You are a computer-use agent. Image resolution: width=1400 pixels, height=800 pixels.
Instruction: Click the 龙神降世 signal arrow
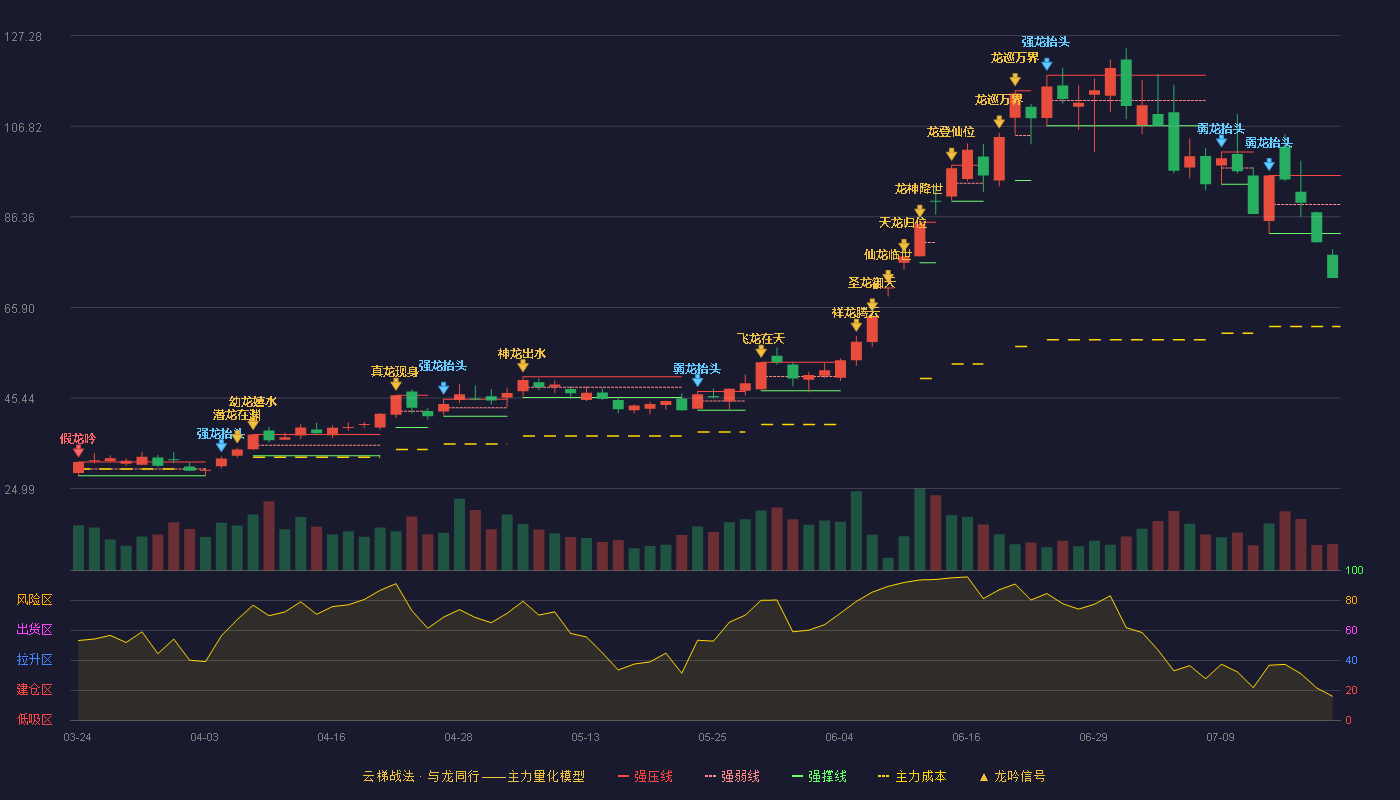pos(920,211)
